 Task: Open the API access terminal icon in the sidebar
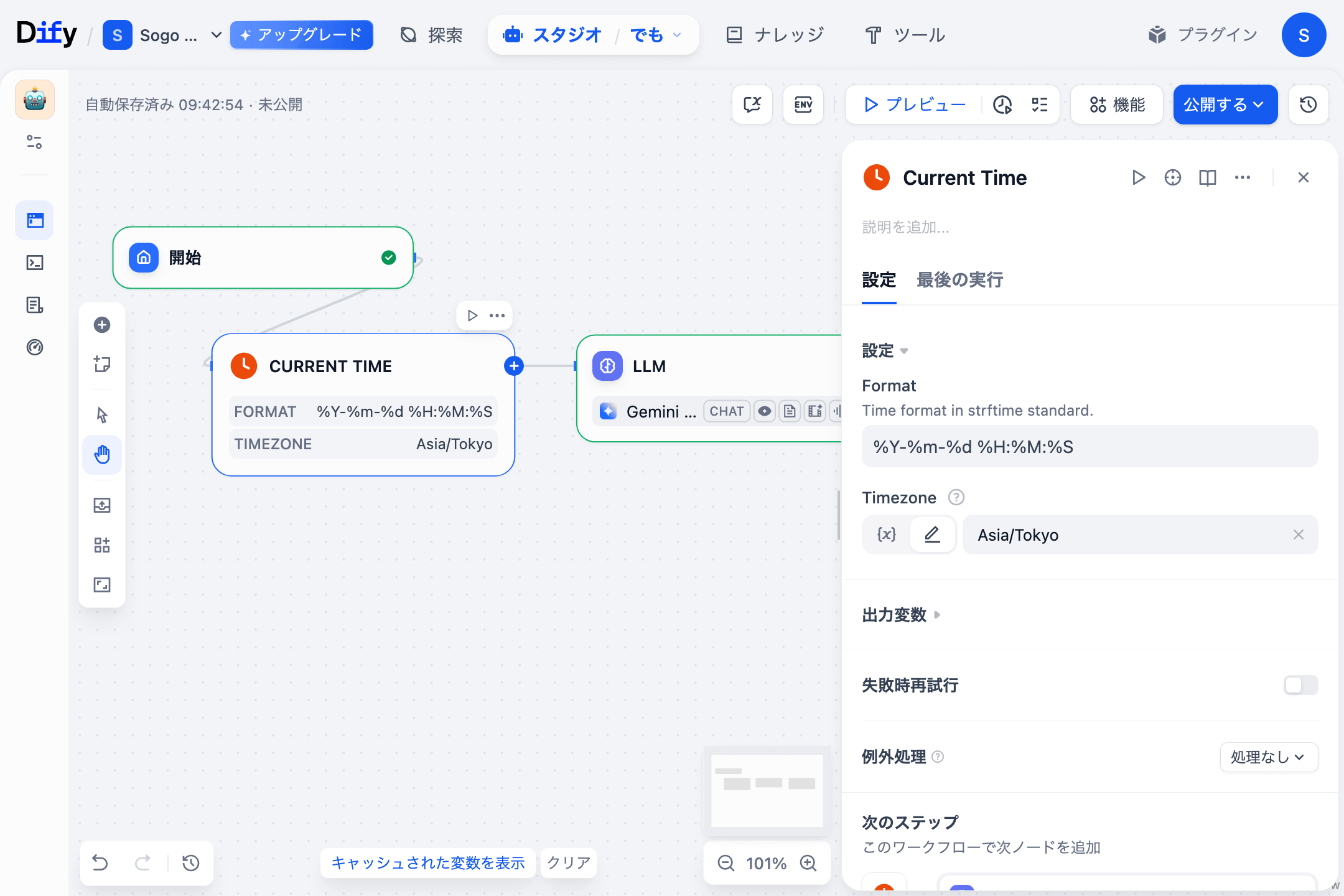point(34,263)
